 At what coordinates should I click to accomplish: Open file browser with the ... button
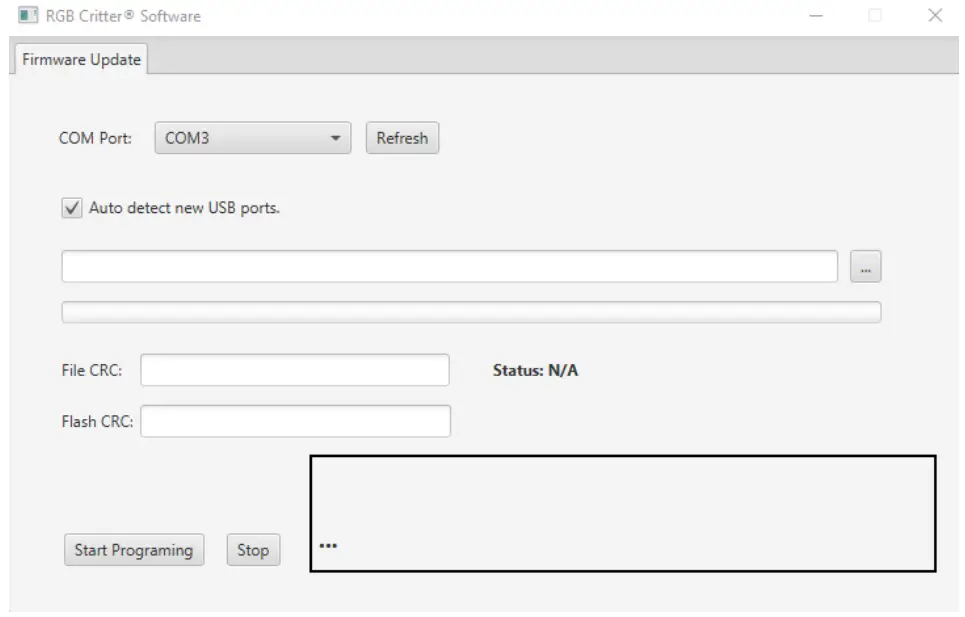click(x=865, y=266)
